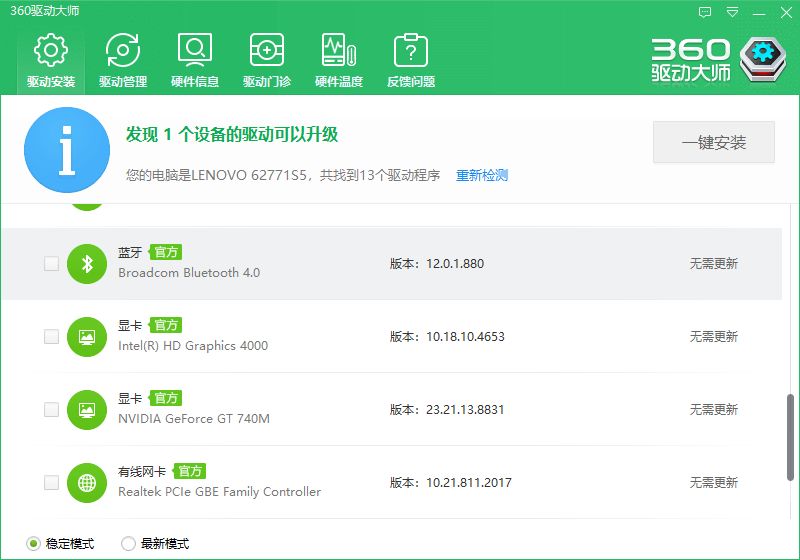Image resolution: width=800 pixels, height=560 pixels.
Task: Select the 最新模式 latest mode radio button
Action: click(128, 544)
